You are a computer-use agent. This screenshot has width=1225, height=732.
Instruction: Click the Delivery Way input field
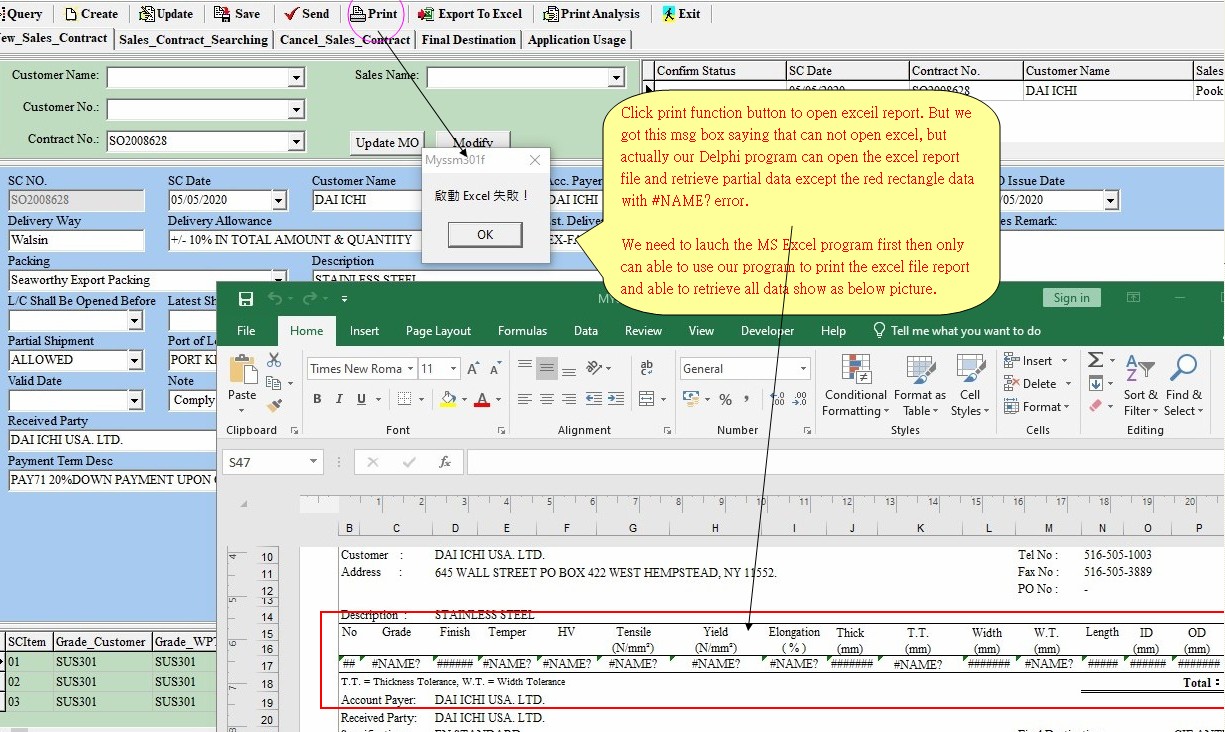pos(76,240)
